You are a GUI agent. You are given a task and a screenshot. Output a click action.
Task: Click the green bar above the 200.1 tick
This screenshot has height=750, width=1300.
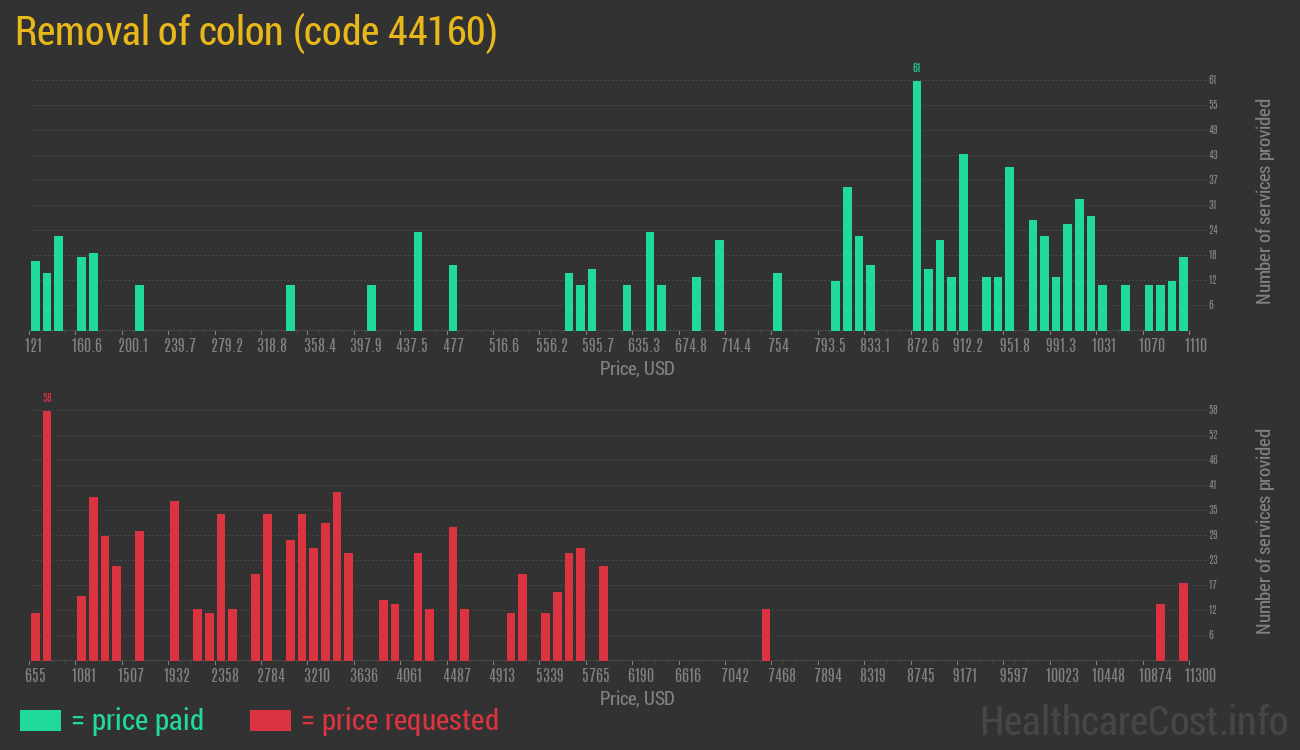[140, 308]
